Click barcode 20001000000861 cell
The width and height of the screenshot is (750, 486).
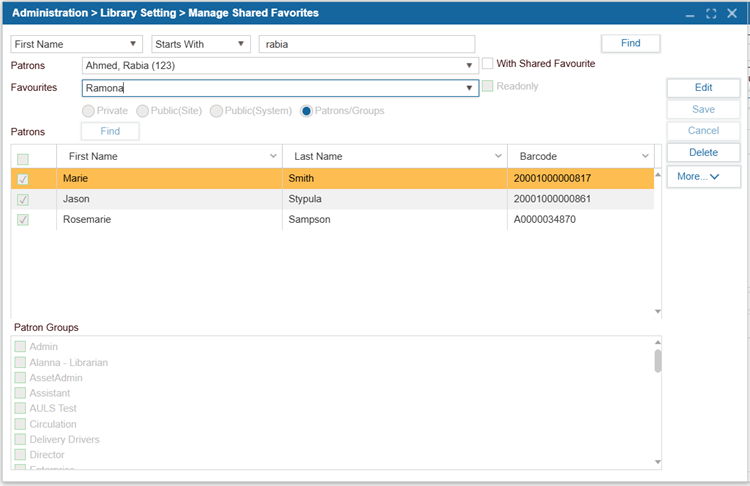tap(581, 199)
